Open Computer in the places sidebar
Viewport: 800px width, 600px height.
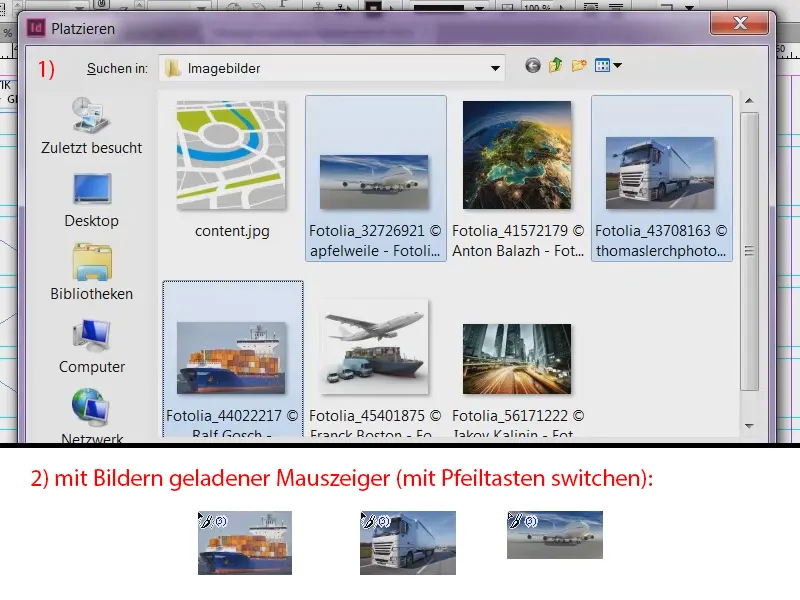click(x=91, y=346)
